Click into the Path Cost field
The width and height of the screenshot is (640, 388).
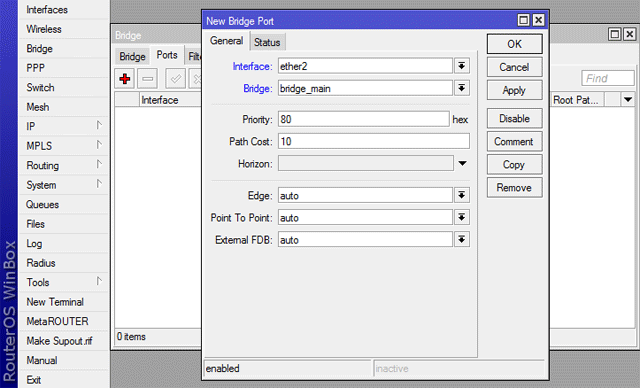click(x=373, y=141)
